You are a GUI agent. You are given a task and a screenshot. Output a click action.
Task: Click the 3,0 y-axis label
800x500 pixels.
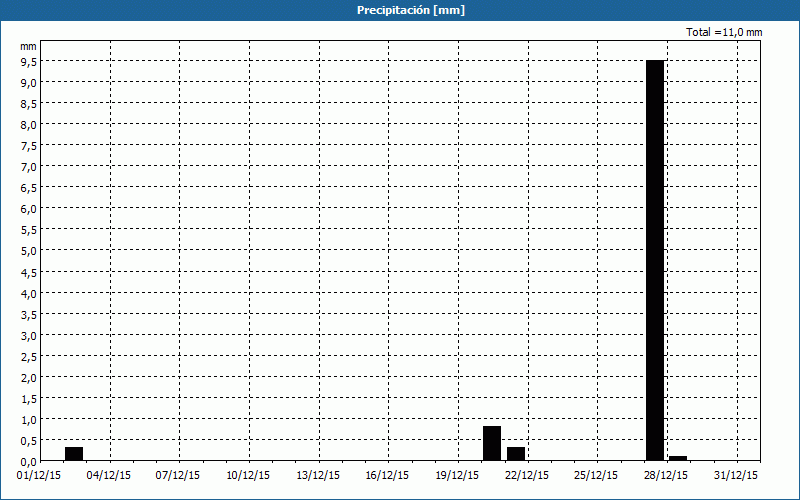point(29,336)
